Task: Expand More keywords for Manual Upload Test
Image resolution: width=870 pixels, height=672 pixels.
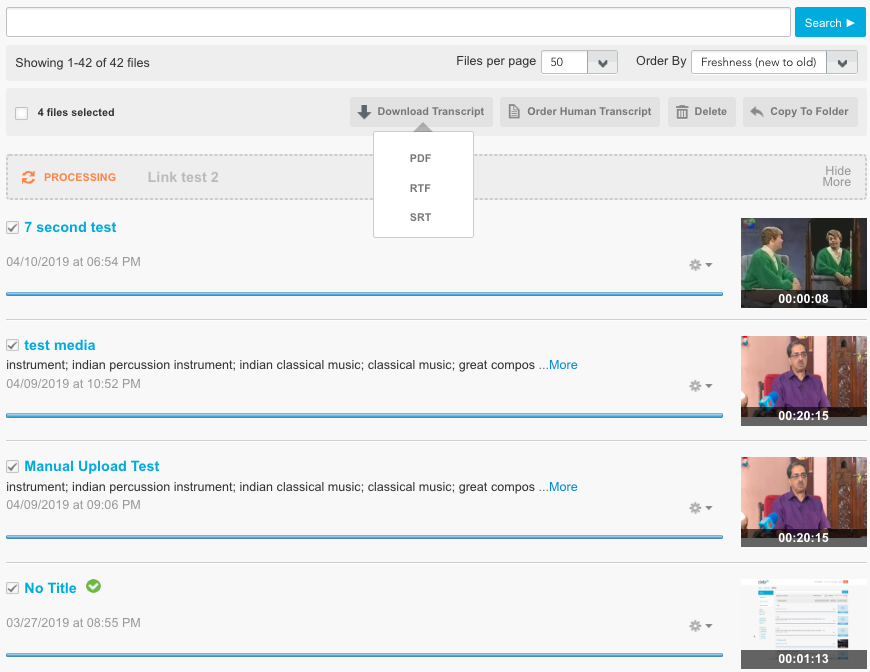Action: click(563, 487)
